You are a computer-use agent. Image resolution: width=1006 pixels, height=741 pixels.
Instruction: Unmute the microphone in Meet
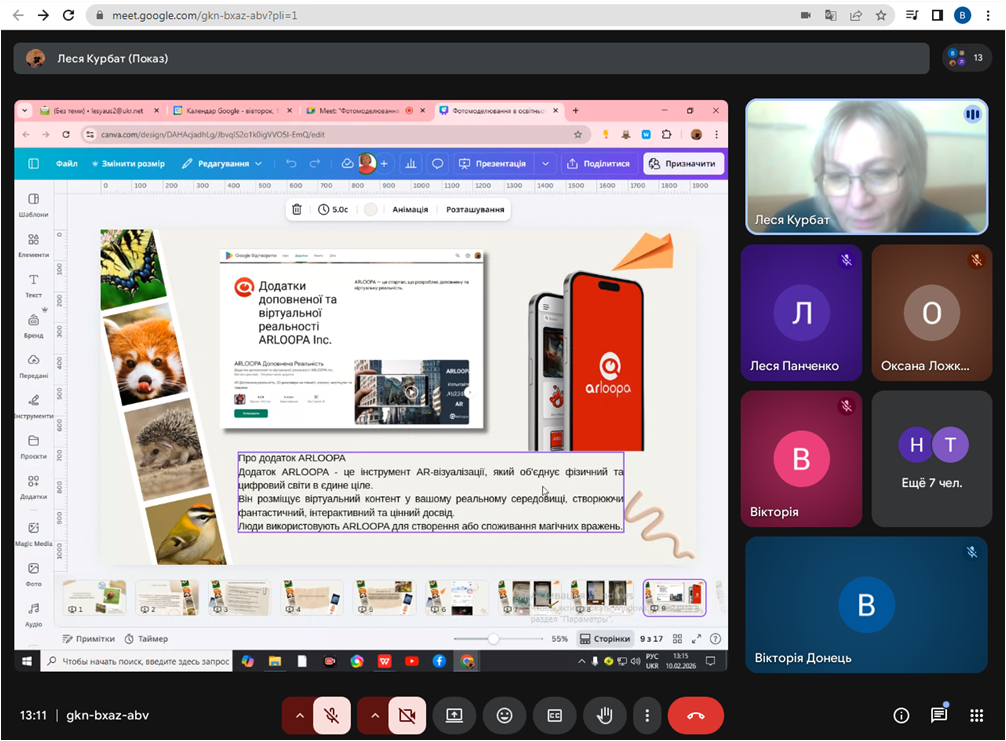(x=332, y=716)
